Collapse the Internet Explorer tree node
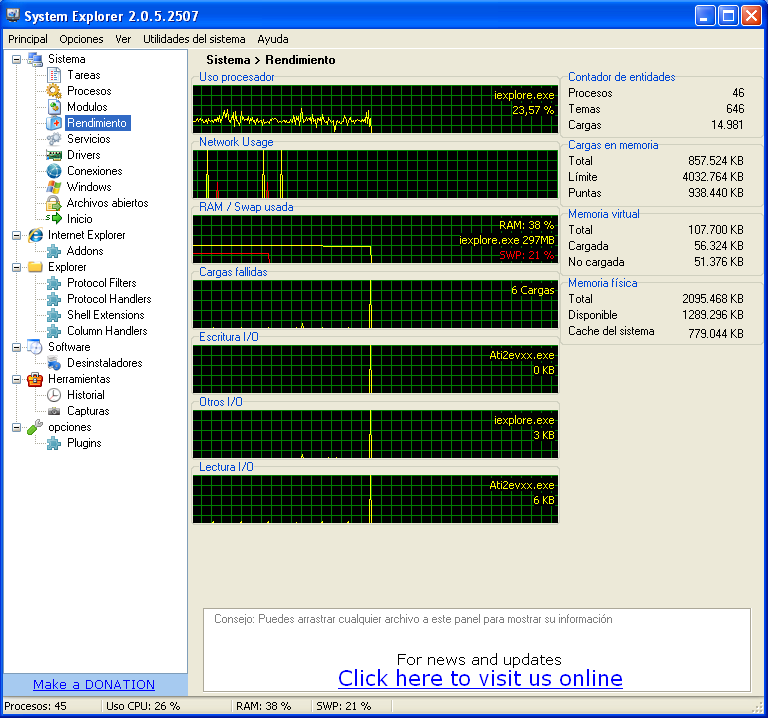 coord(16,236)
